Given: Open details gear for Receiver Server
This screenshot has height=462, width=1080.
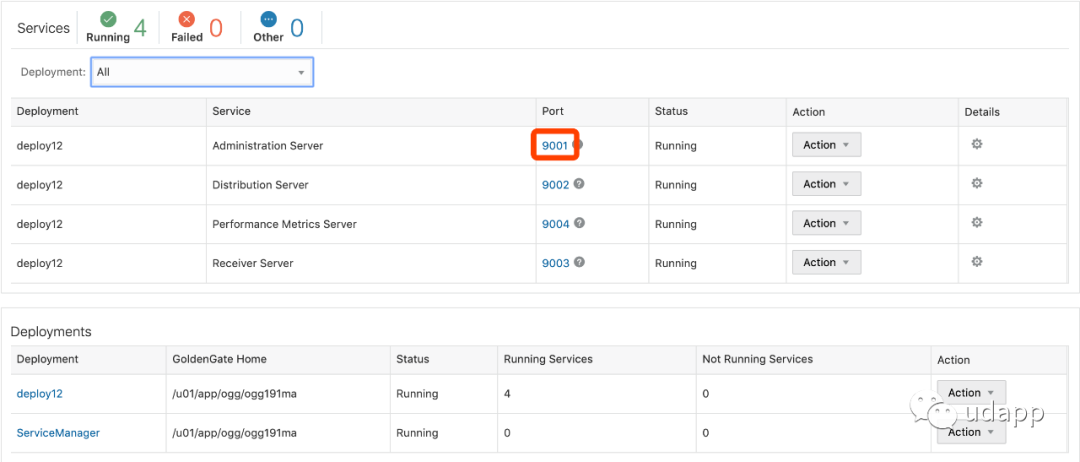Looking at the screenshot, I should 976,262.
